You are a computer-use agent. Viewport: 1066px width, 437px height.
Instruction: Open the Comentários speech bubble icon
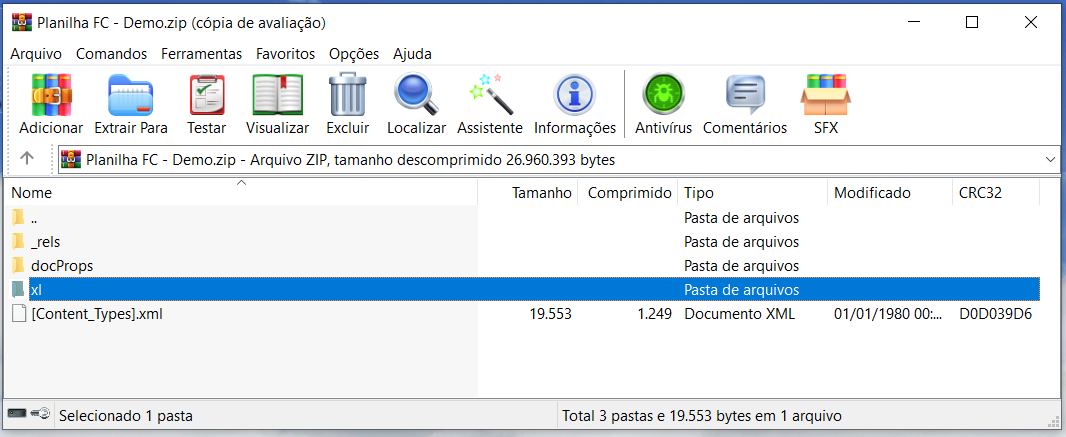point(745,94)
